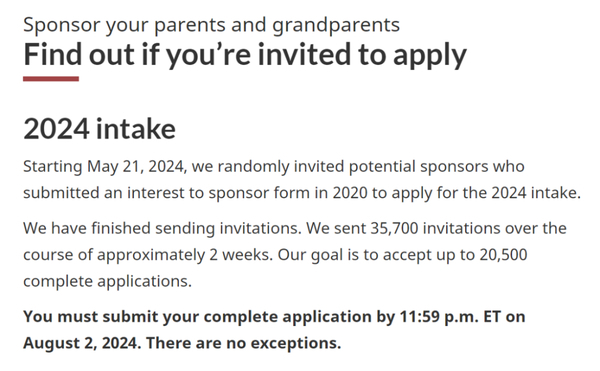This screenshot has width=600, height=371.
Task: Click bold 'There are no exceptions.' sentence
Action: click(243, 343)
